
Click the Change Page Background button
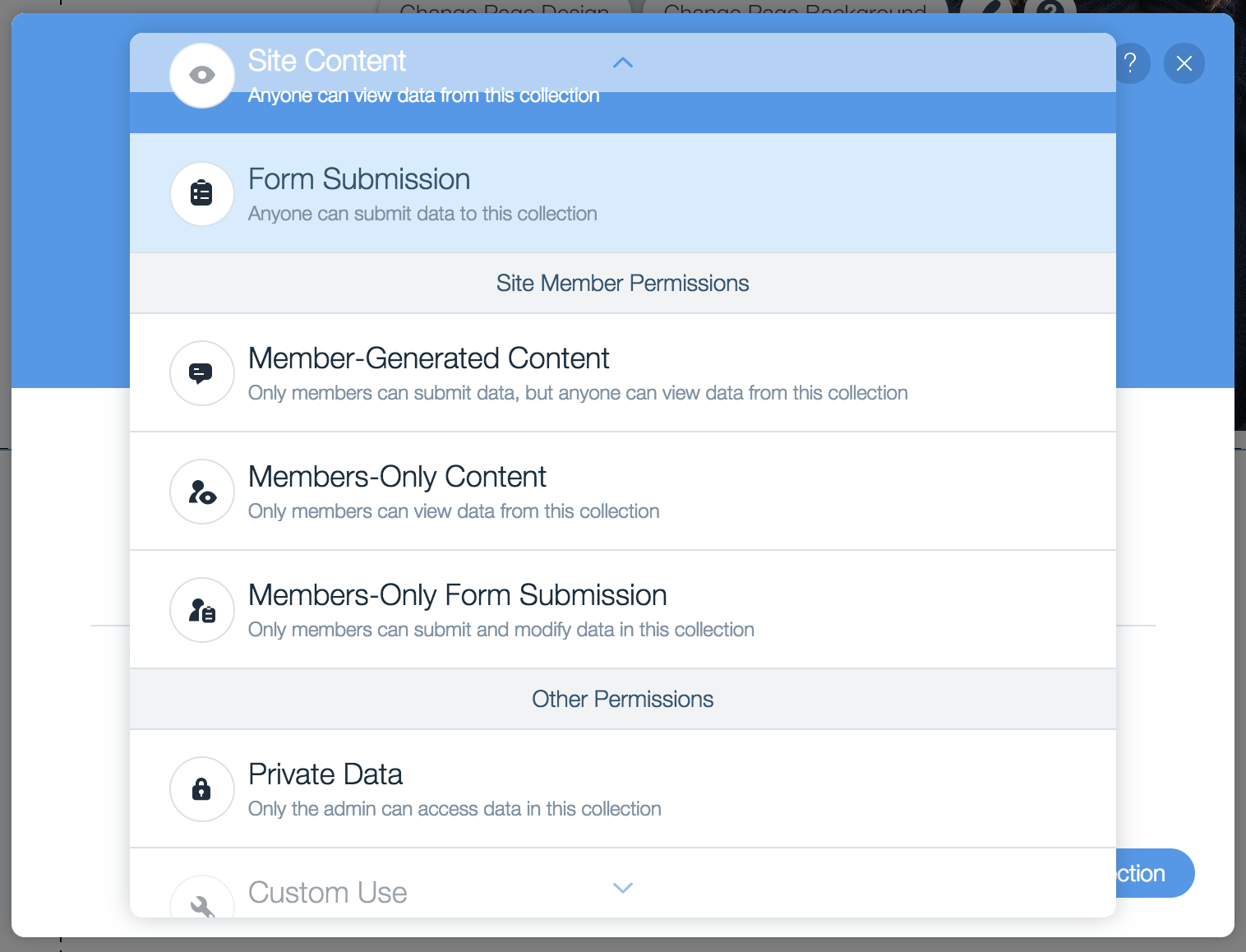tap(794, 8)
